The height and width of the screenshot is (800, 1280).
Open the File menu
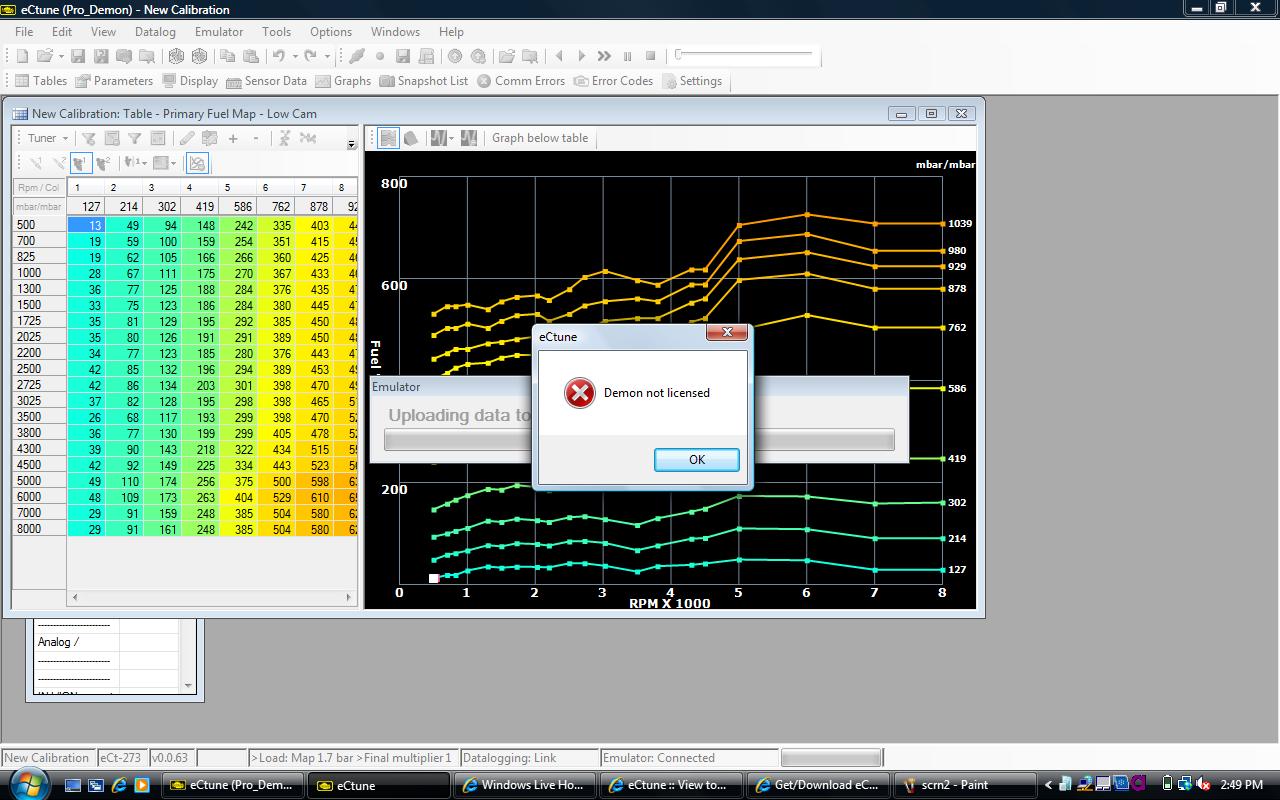24,32
